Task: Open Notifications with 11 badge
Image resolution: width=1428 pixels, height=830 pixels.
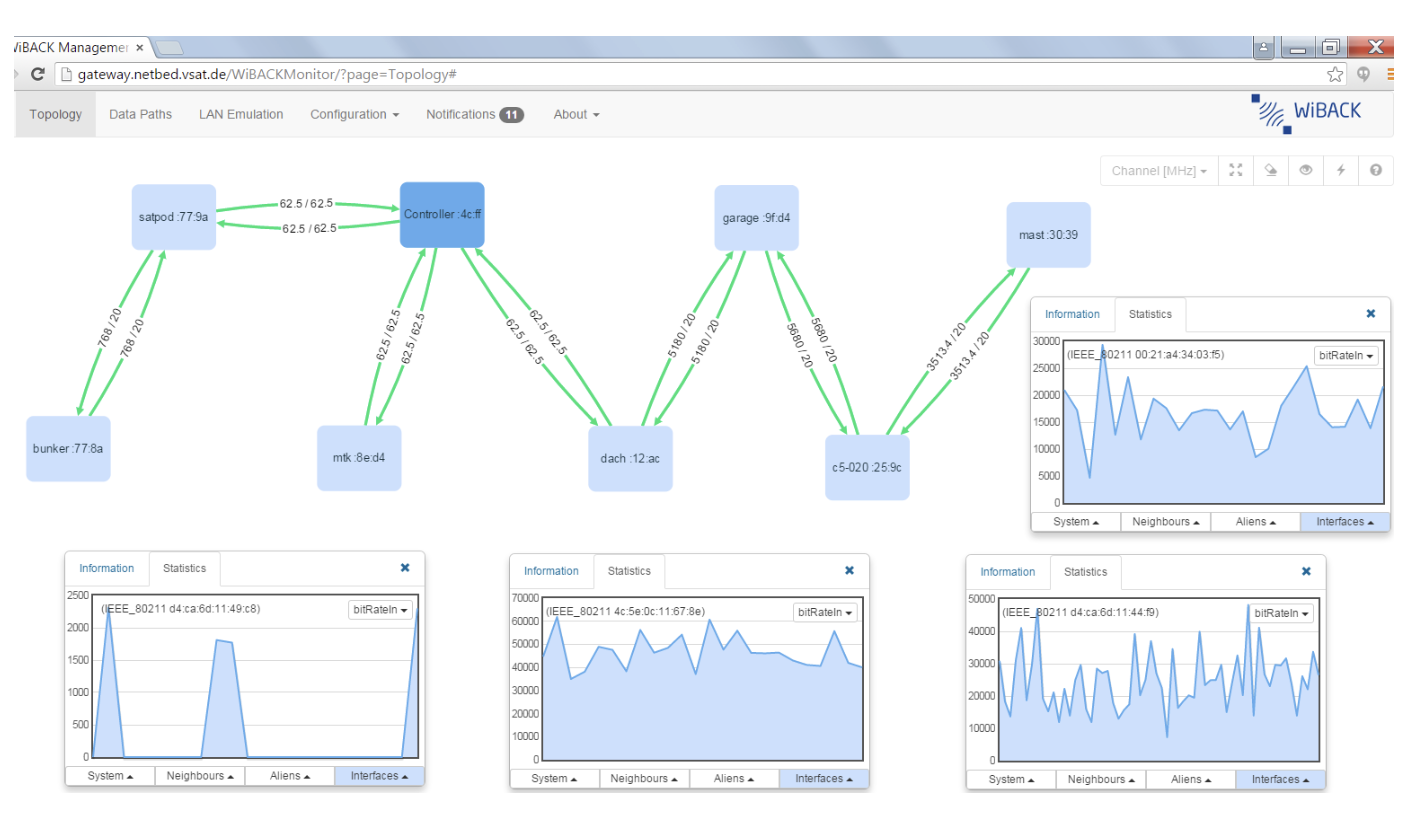Action: [x=475, y=114]
